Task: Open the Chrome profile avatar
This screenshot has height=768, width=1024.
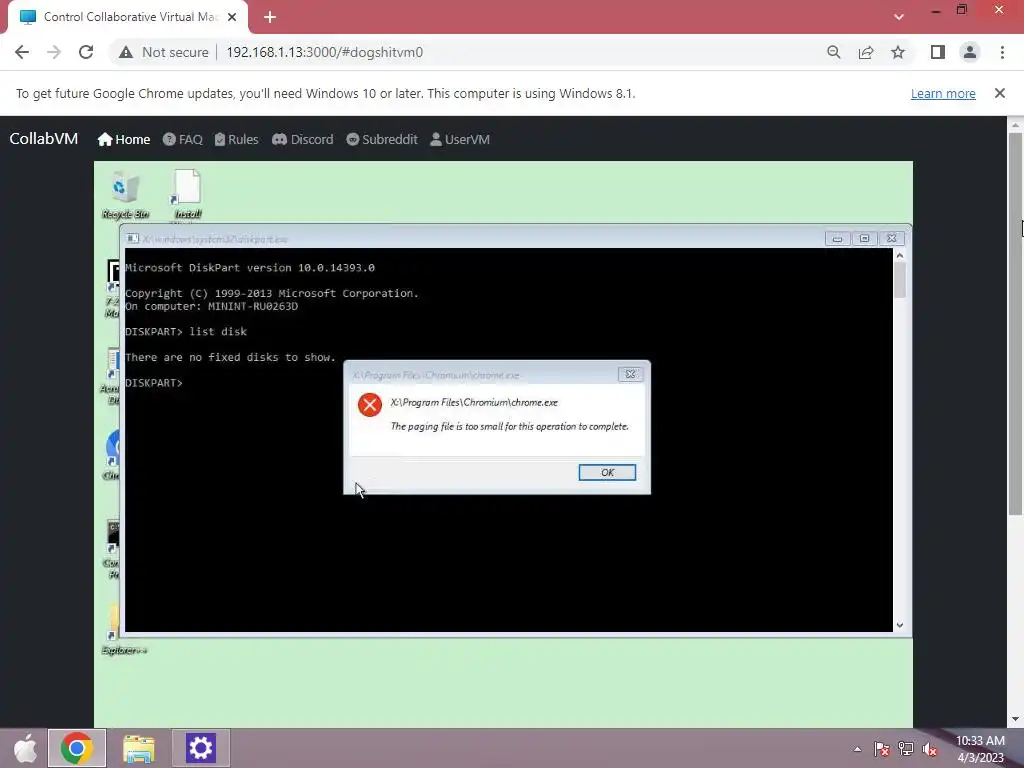Action: coord(970,52)
